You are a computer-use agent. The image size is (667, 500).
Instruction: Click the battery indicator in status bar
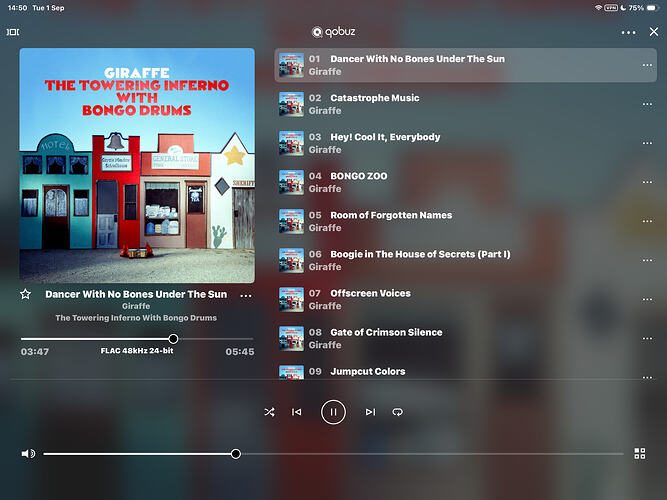(652, 8)
